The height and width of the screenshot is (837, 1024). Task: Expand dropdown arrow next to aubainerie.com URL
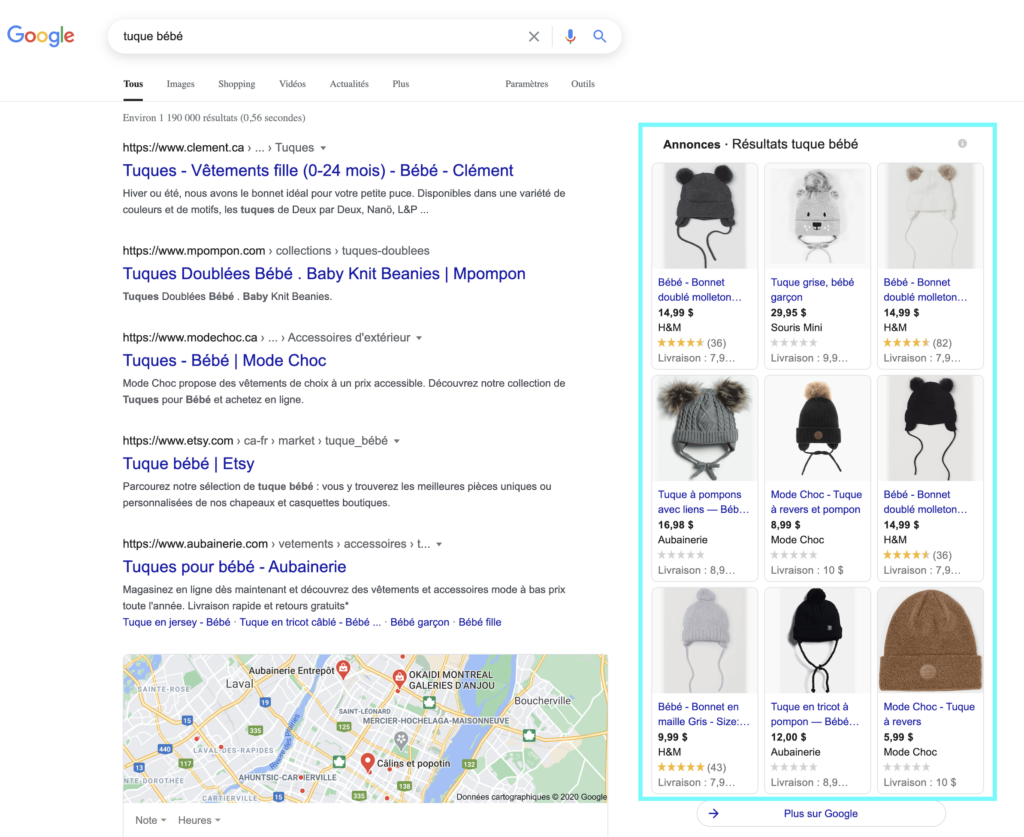point(439,545)
